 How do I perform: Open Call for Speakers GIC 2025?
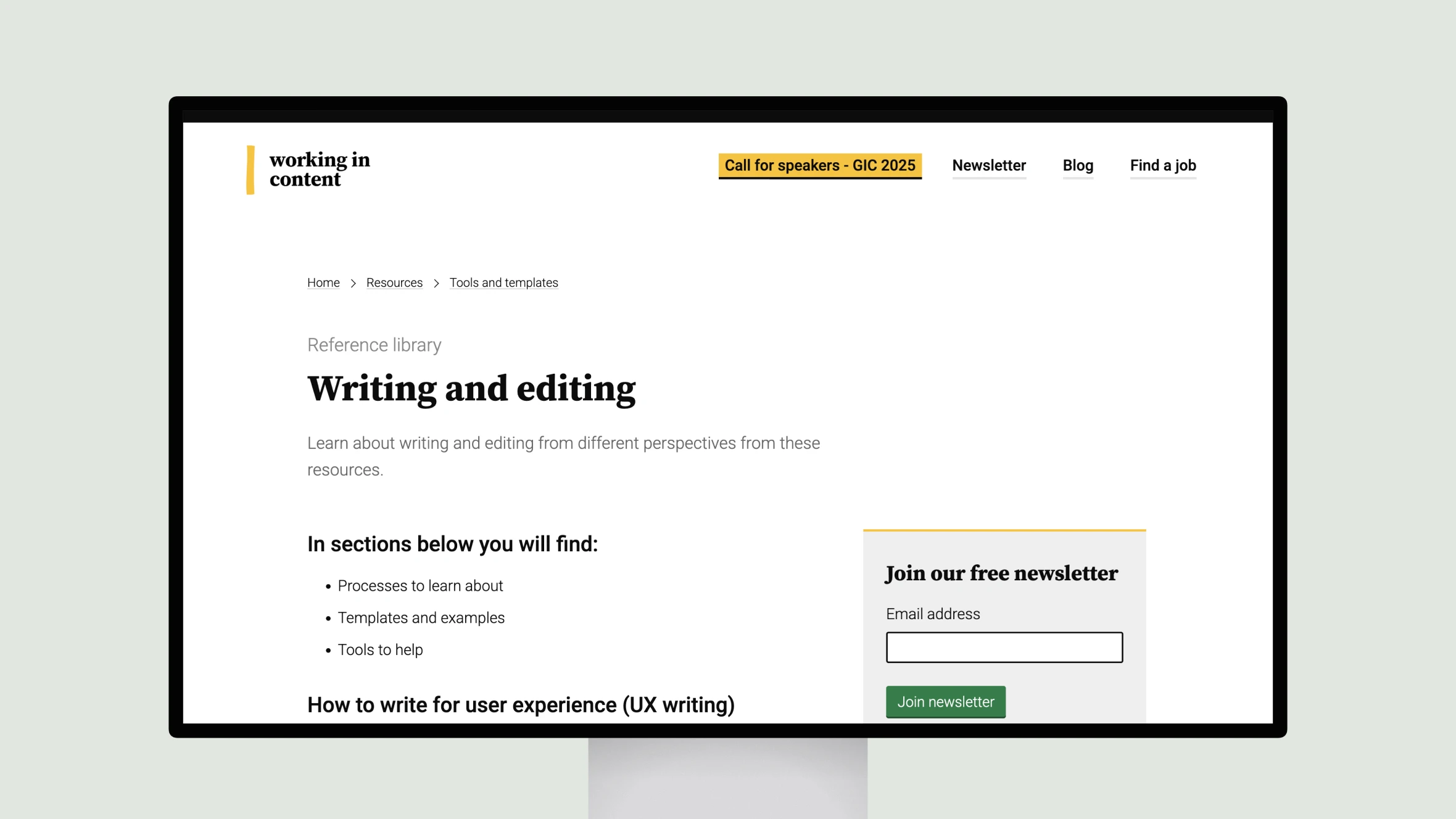coord(820,166)
